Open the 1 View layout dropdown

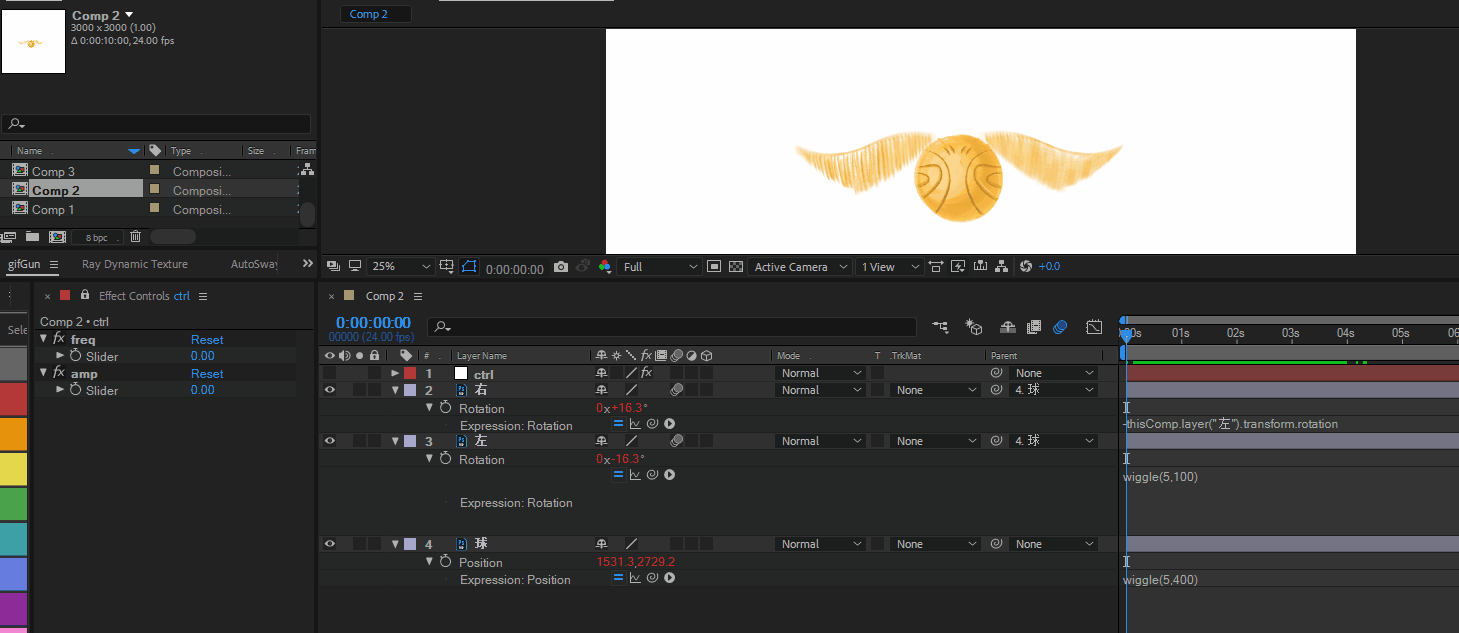[x=890, y=267]
